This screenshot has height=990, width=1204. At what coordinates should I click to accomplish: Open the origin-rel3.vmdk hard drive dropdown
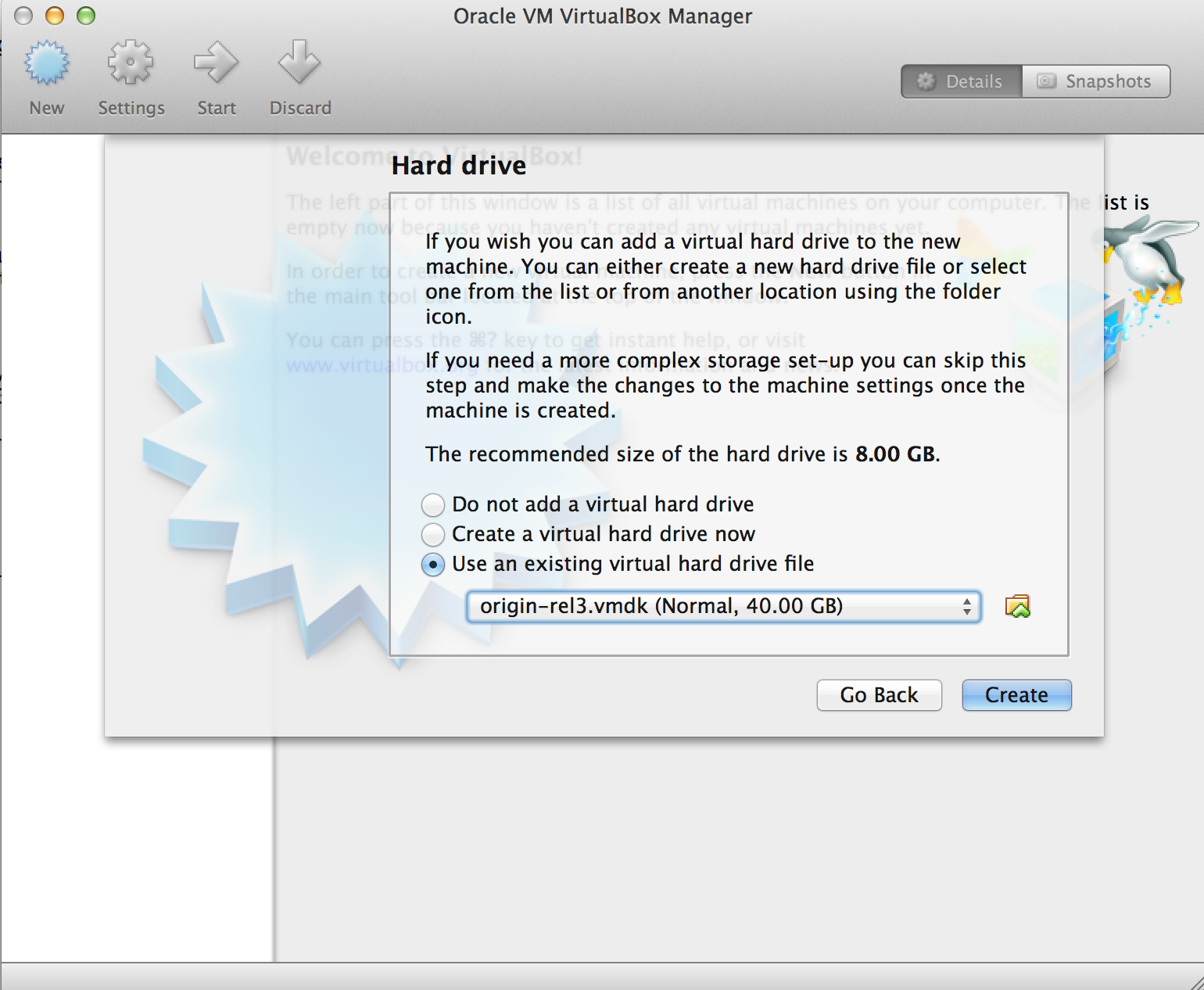(722, 607)
